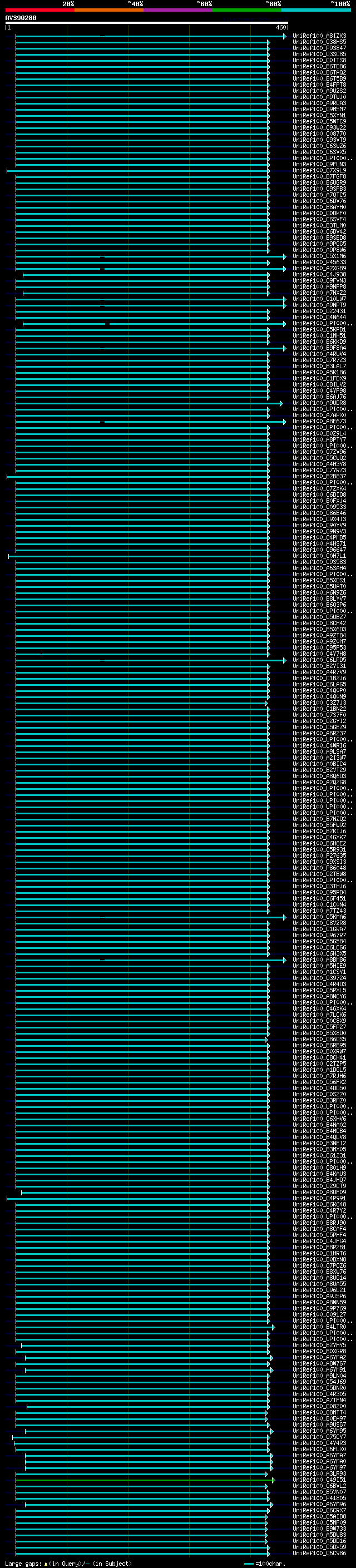Select label UniRef100_A5K186

coord(319,373)
